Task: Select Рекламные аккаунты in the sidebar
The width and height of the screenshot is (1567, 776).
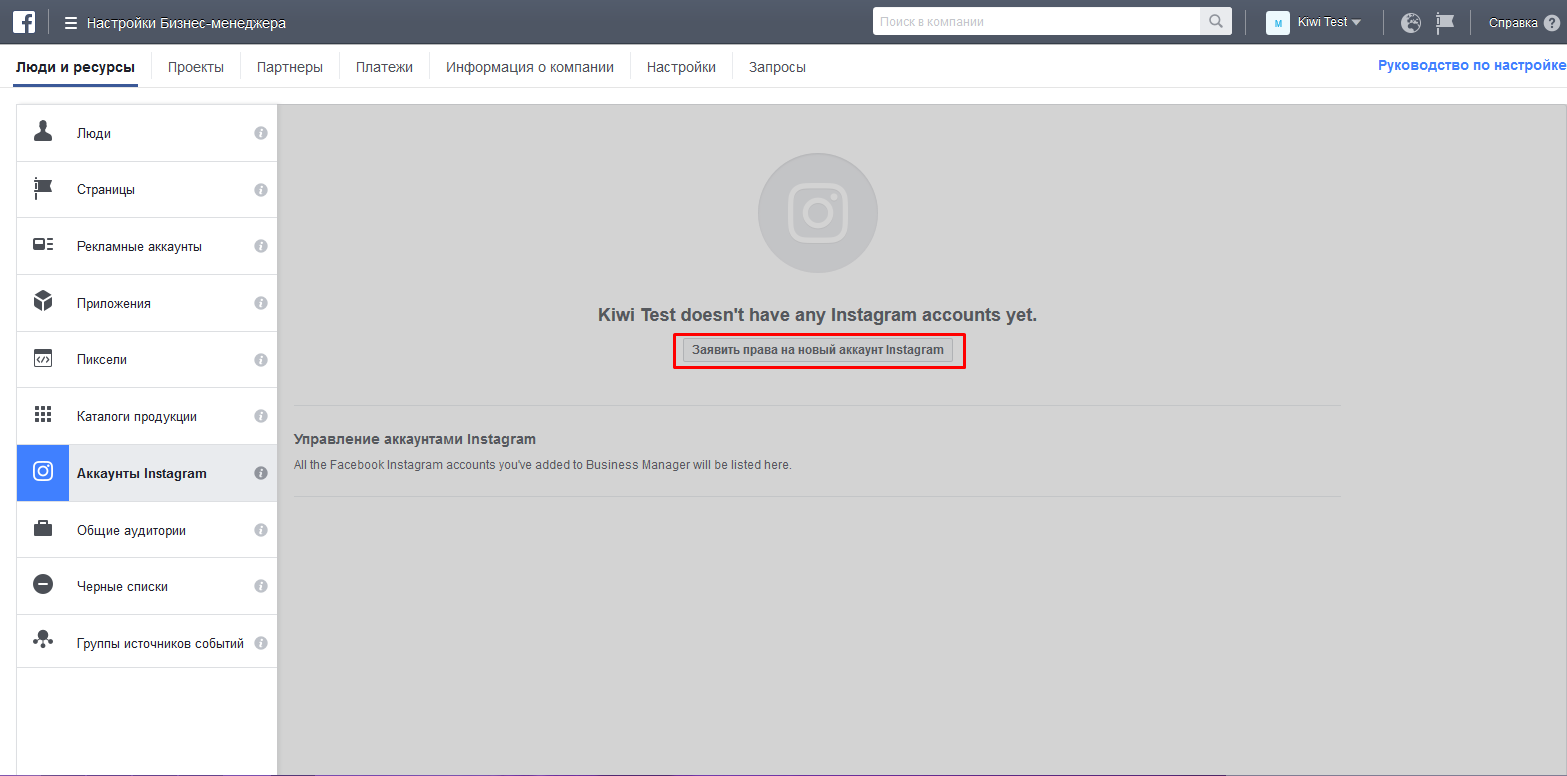Action: pyautogui.click(x=147, y=246)
